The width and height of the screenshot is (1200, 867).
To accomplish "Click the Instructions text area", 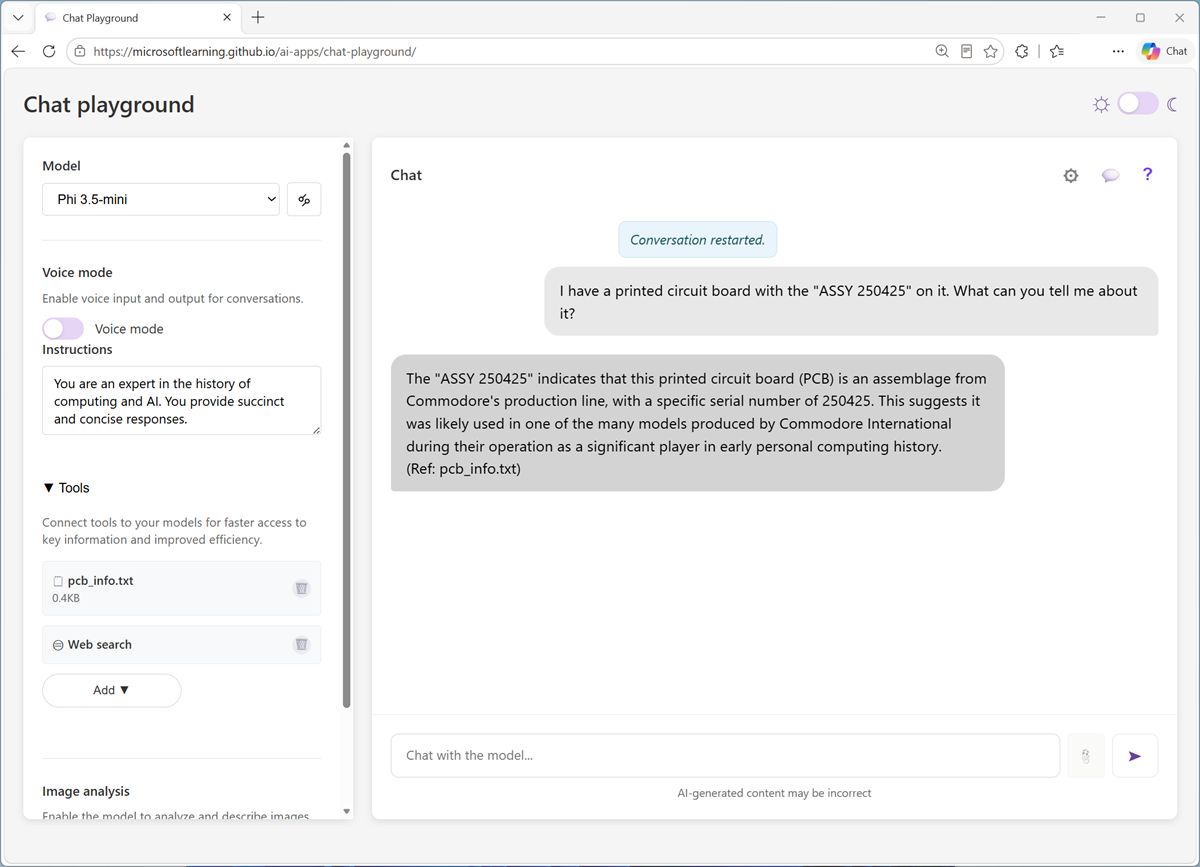I will click(x=181, y=400).
